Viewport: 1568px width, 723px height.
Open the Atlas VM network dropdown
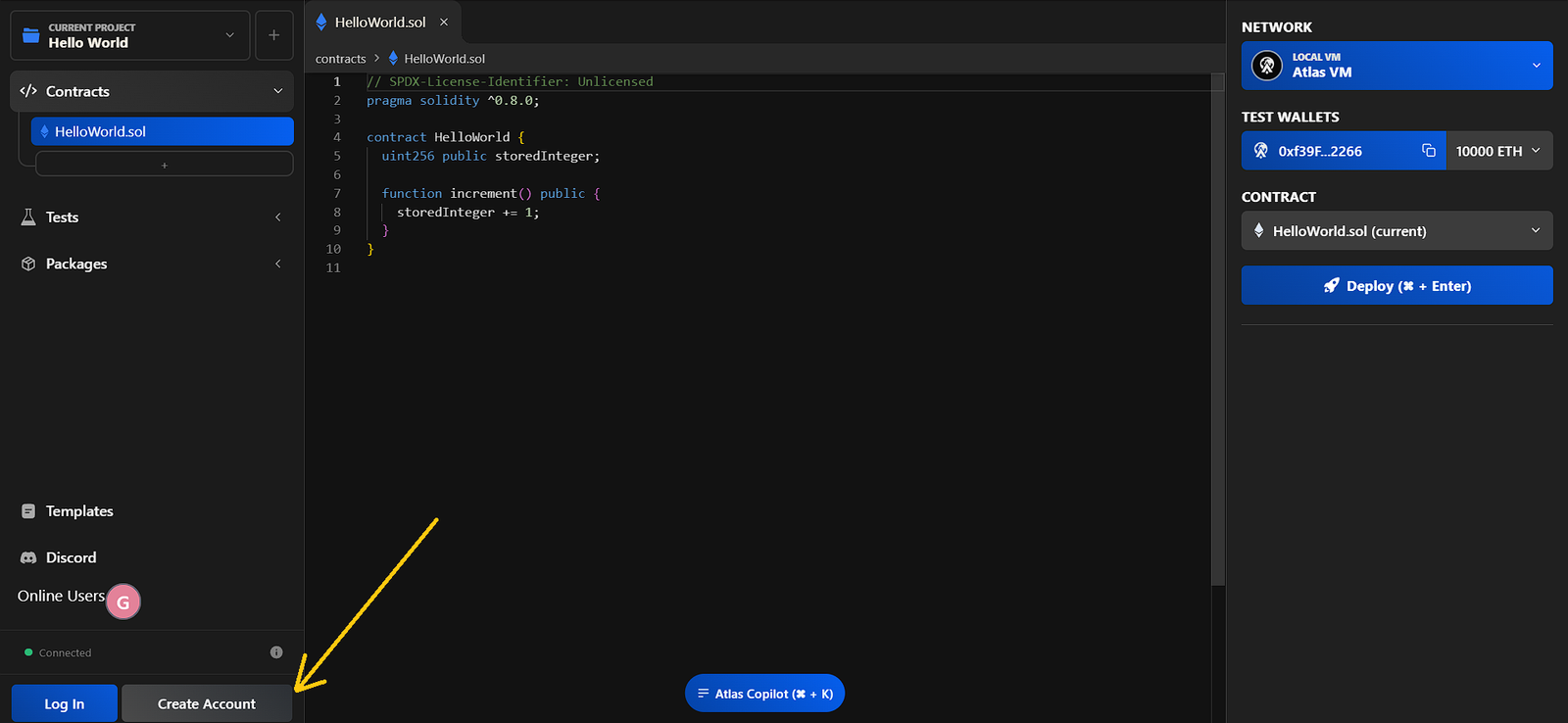[1397, 66]
